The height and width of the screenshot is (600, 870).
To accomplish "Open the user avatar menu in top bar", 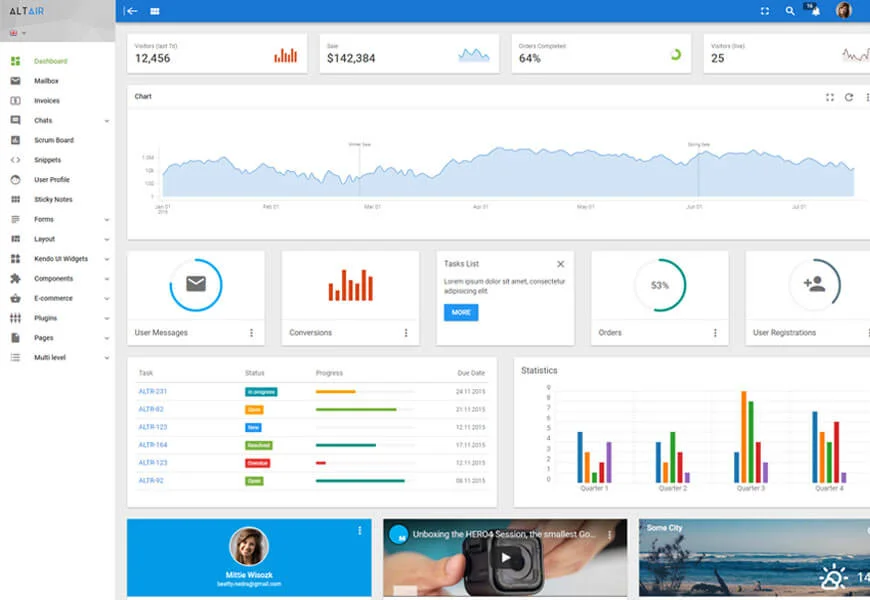I will click(x=843, y=11).
